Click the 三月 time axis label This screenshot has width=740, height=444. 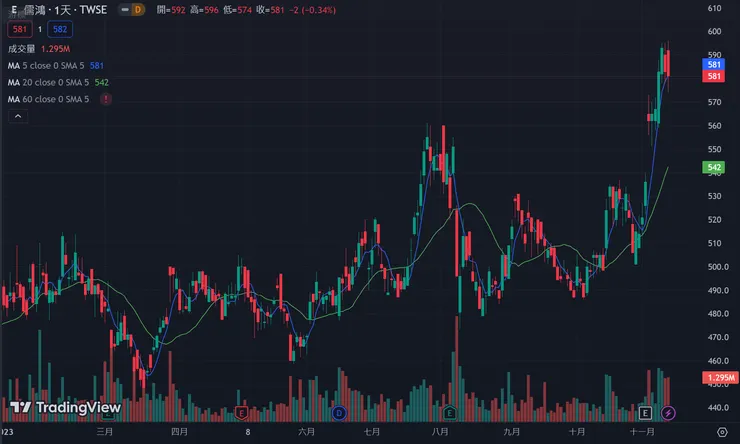[105, 432]
